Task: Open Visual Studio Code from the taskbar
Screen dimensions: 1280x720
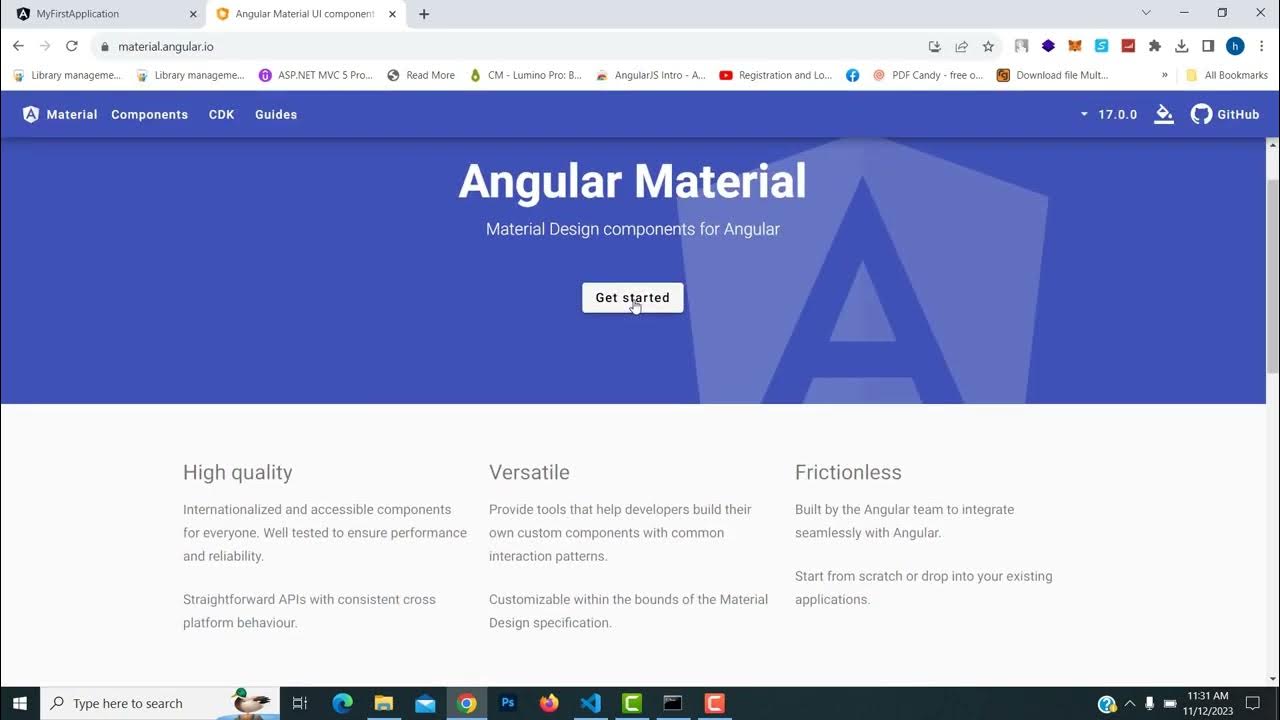Action: [x=590, y=703]
